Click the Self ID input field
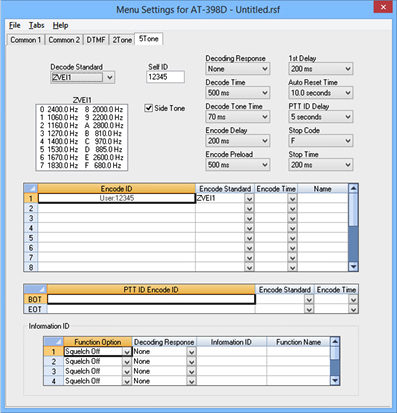 (165, 77)
